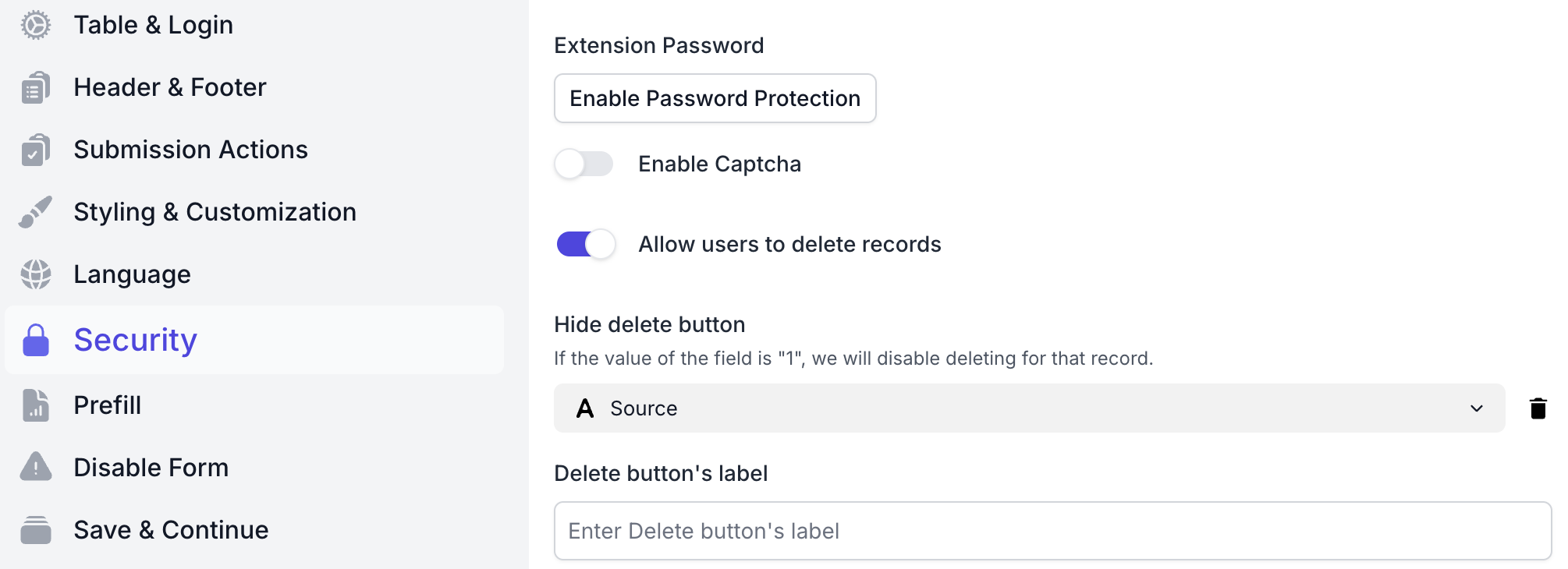Viewport: 1568px width, 569px height.
Task: Click the clipboard icon for Header & Footer
Action: tap(35, 87)
